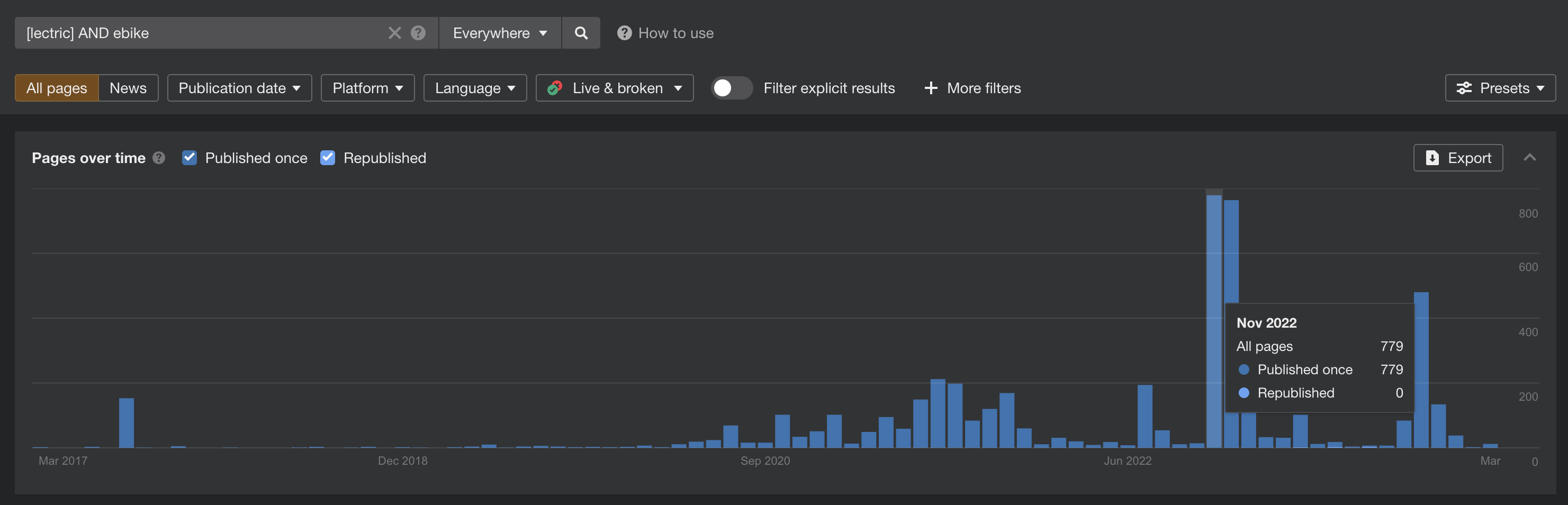Collapse the Pages over time chart panel

[1529, 158]
